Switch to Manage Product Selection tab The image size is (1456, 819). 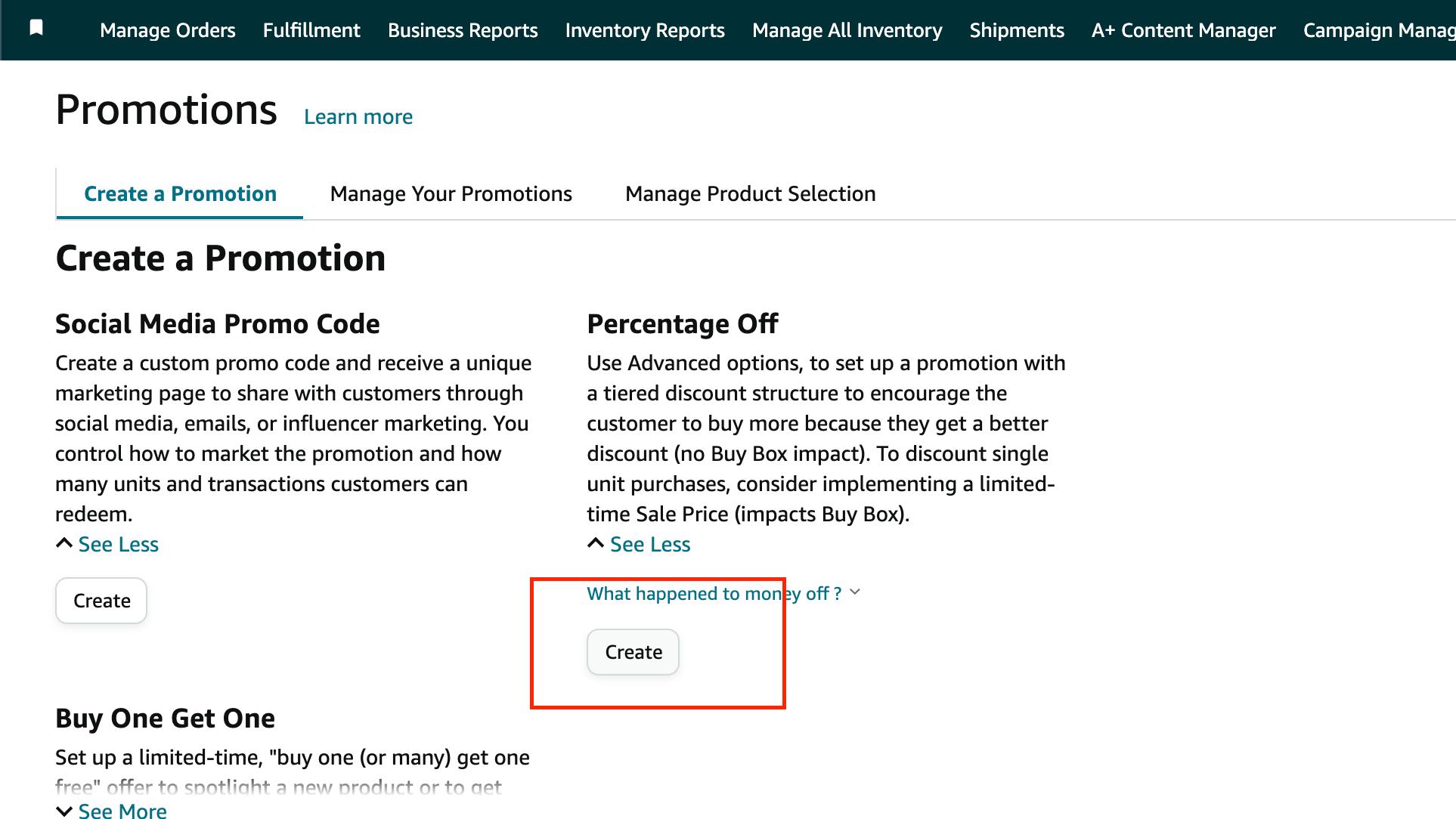(x=750, y=194)
